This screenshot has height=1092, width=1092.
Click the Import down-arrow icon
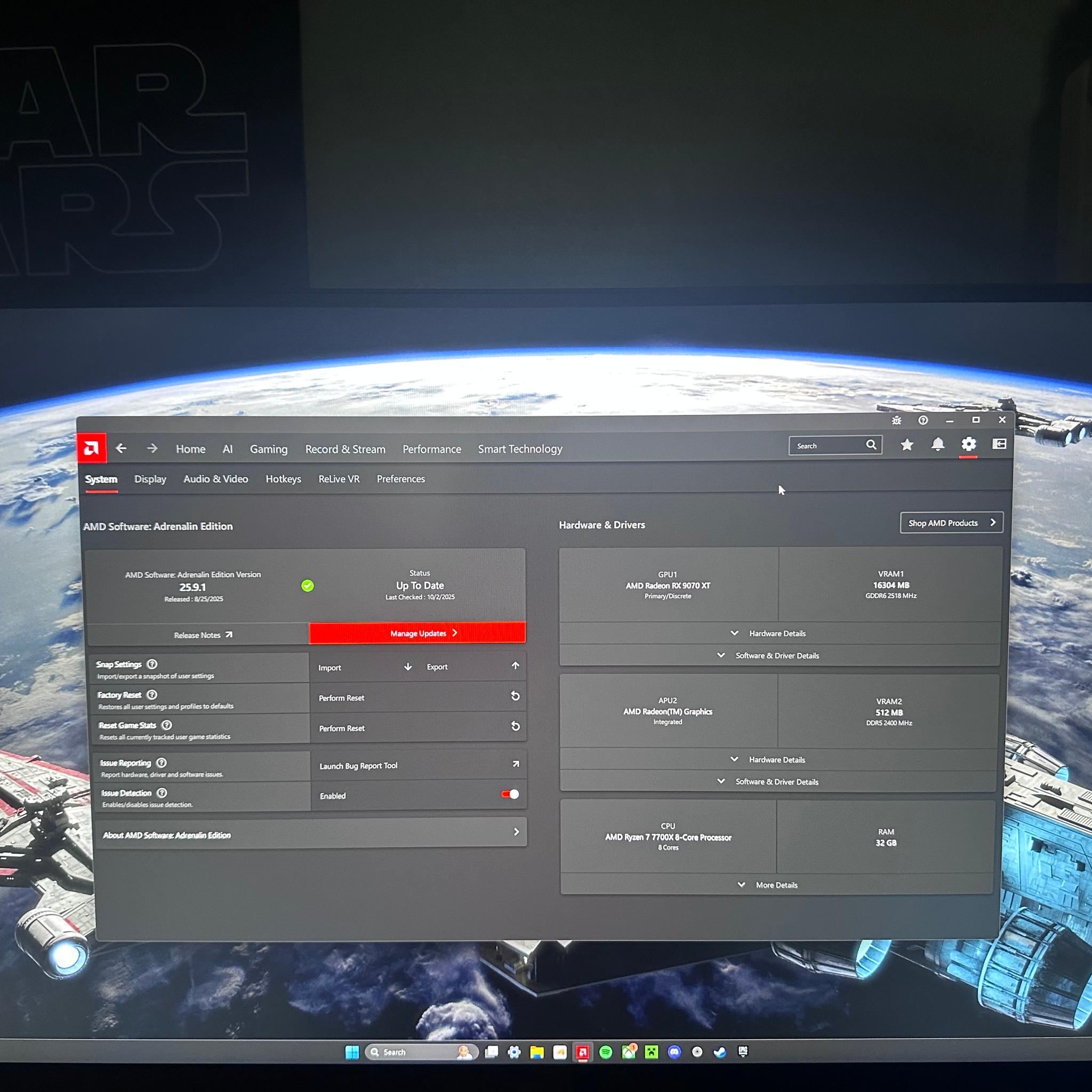click(x=408, y=667)
